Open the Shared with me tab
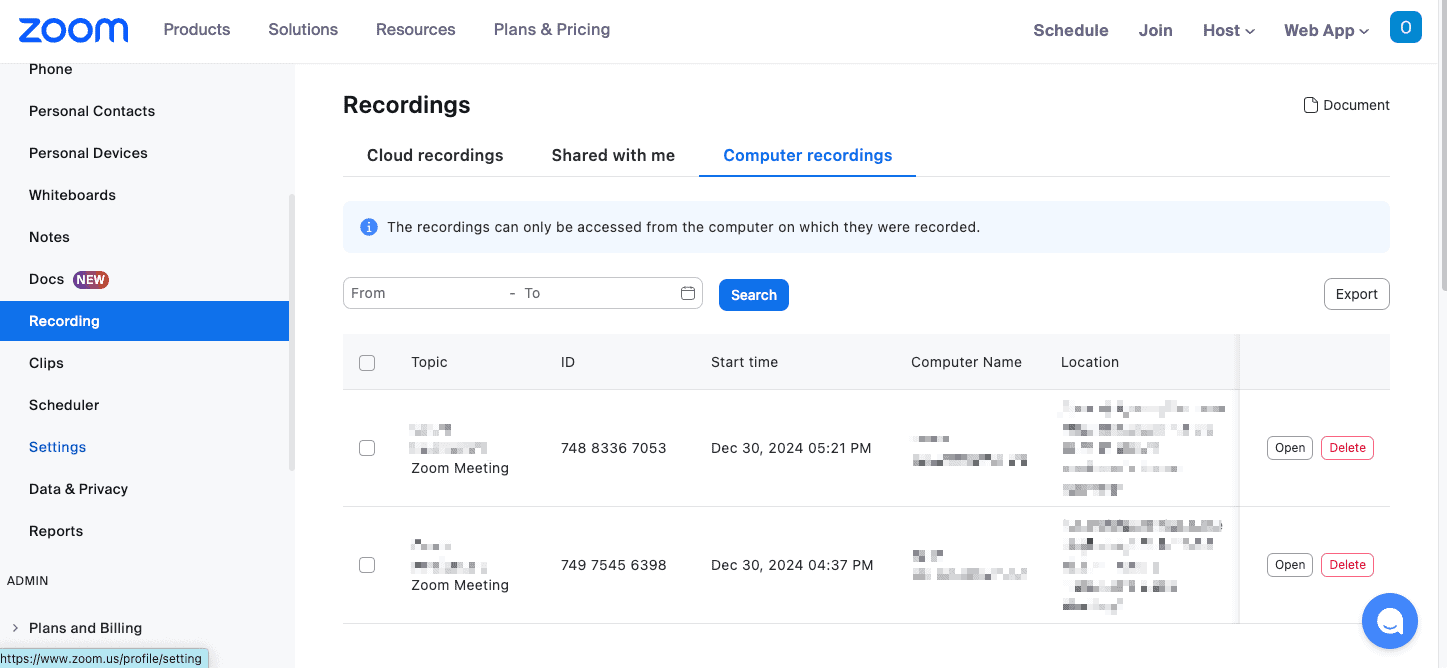1447x668 pixels. coord(613,155)
